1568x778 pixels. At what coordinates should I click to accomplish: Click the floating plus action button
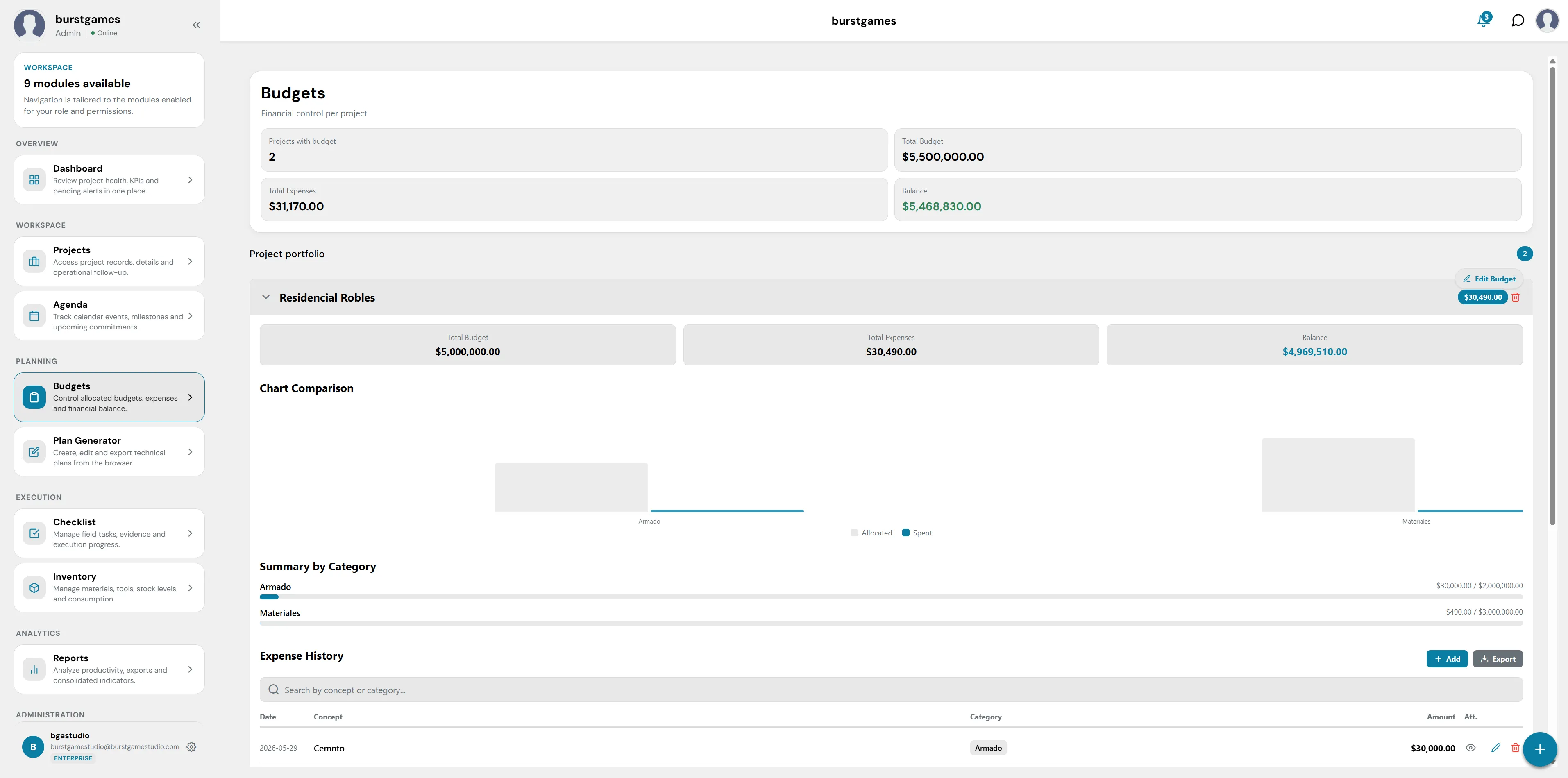tap(1540, 749)
